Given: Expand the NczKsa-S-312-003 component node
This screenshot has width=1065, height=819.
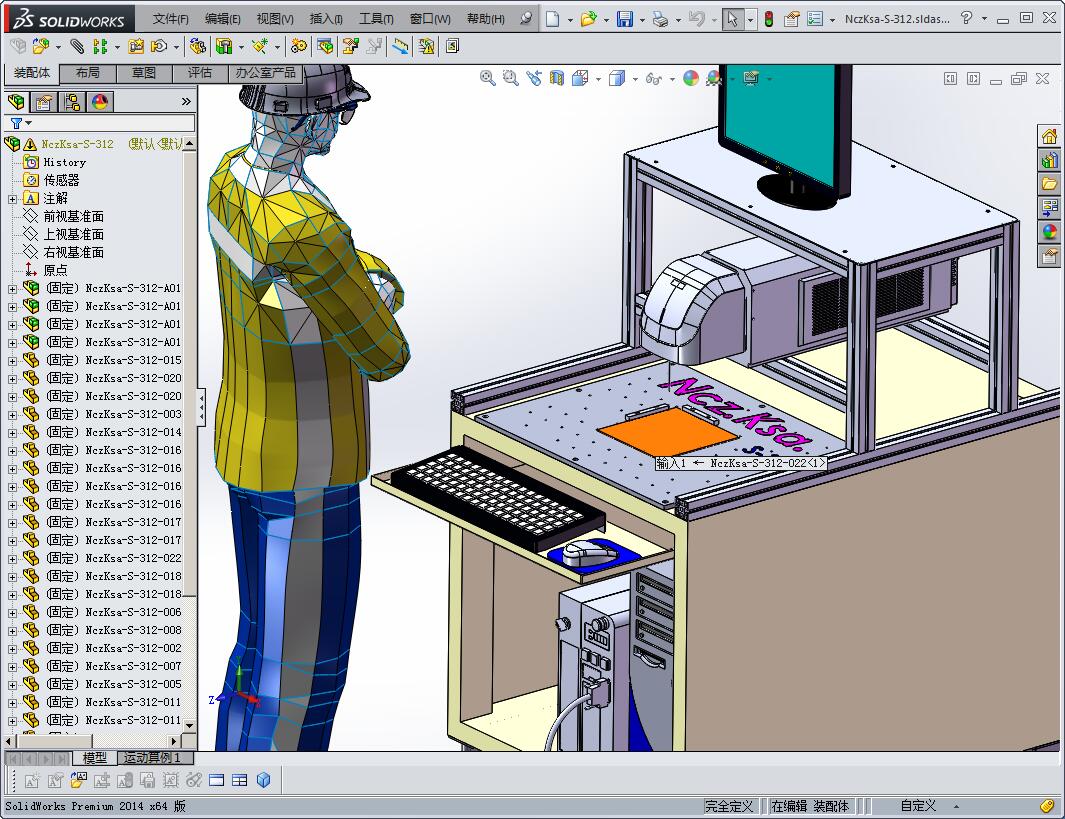Looking at the screenshot, I should (12, 415).
